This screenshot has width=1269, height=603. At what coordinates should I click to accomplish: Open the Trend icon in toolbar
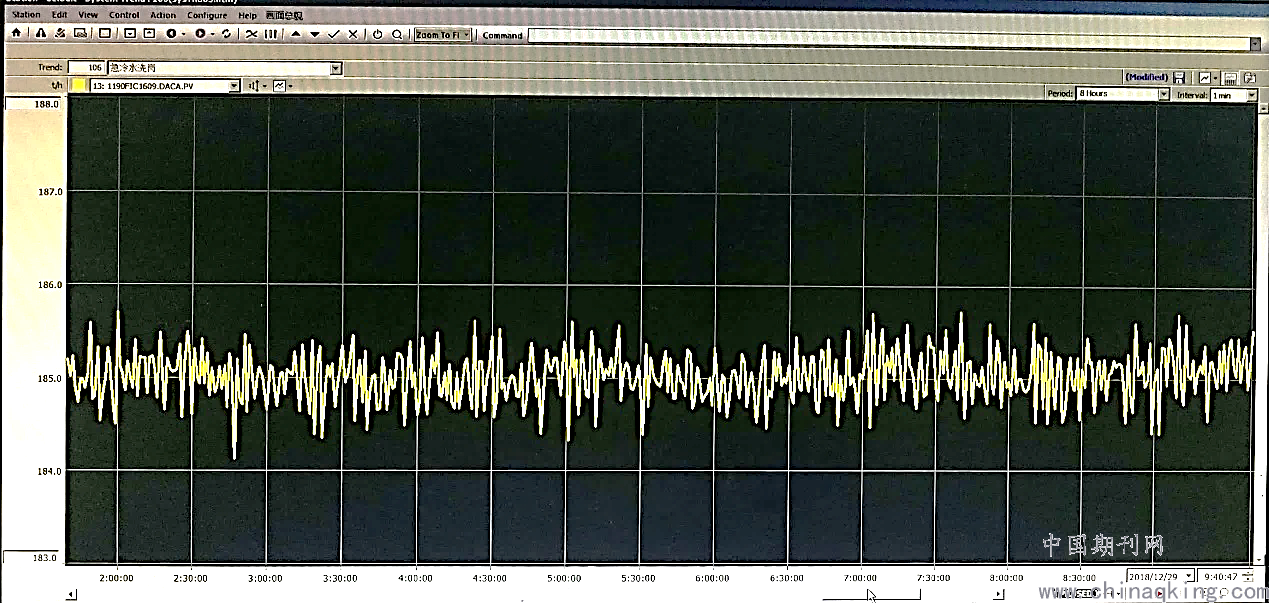click(251, 34)
